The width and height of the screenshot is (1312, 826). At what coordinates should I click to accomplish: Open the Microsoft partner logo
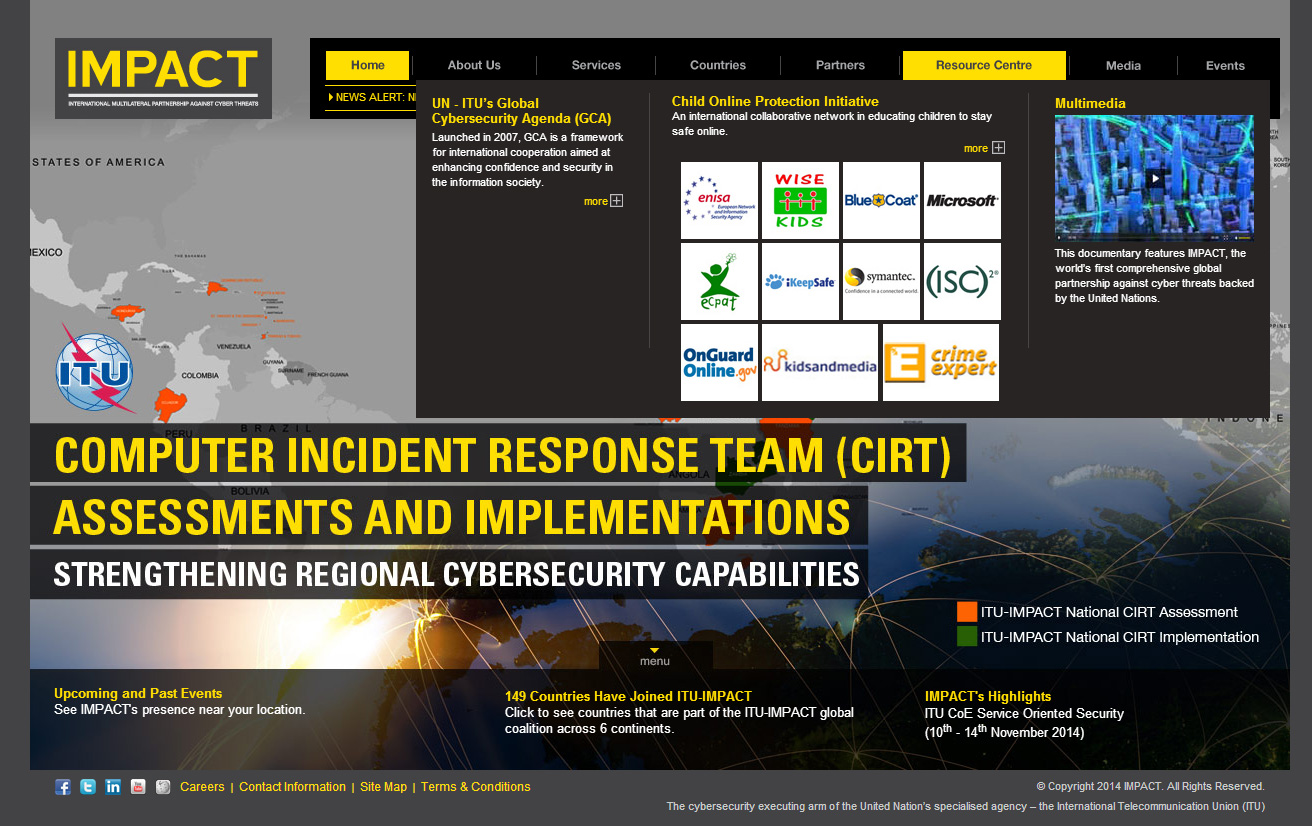(962, 200)
